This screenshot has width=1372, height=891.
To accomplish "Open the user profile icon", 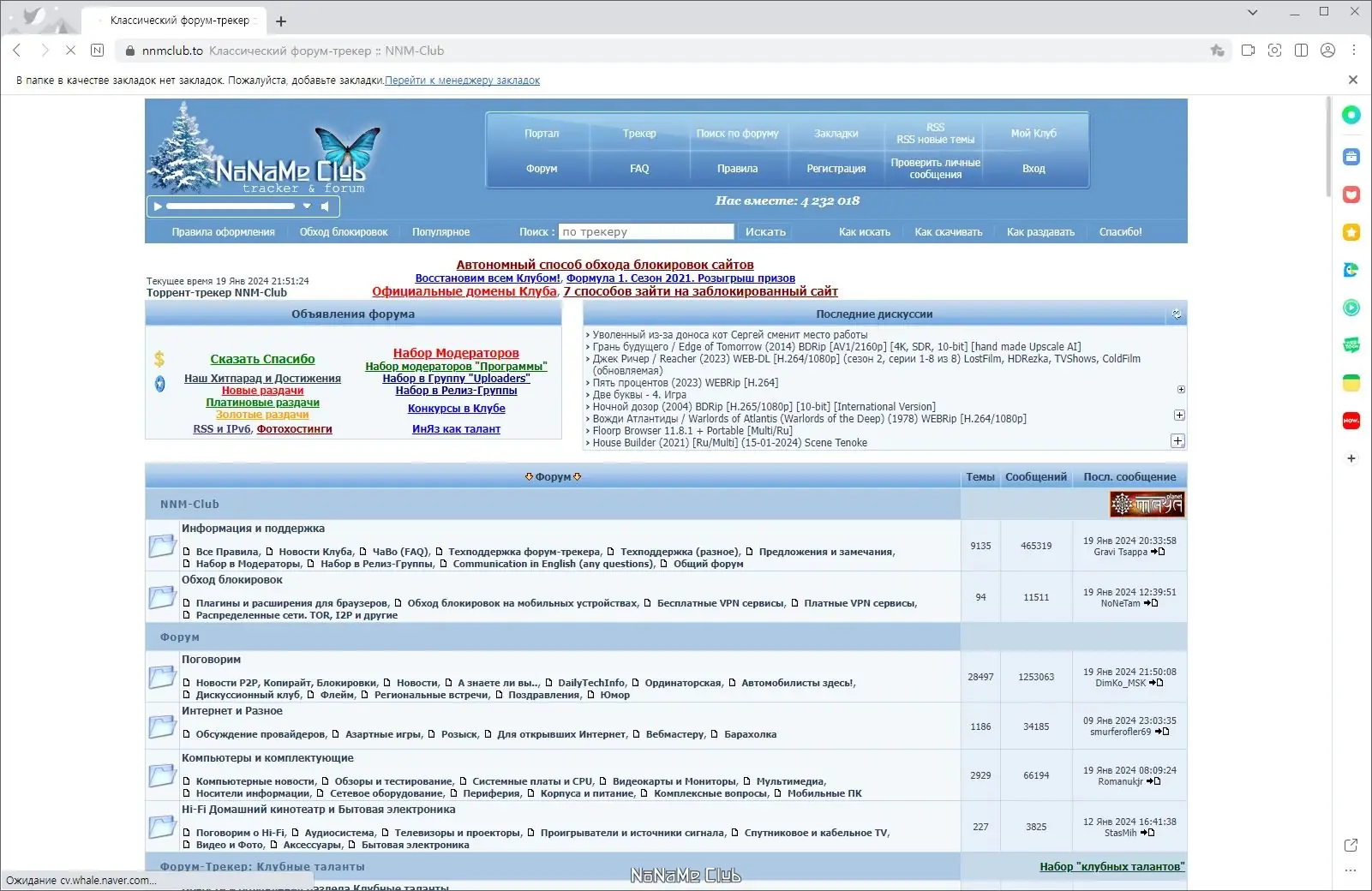I will 1327,51.
